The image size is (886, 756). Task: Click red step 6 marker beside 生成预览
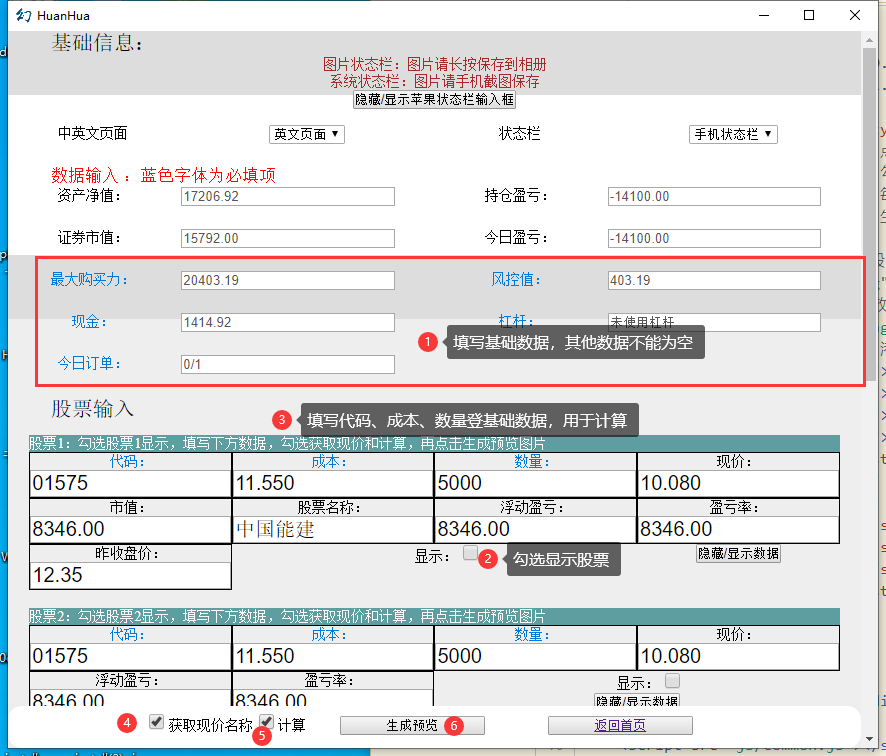click(x=454, y=725)
